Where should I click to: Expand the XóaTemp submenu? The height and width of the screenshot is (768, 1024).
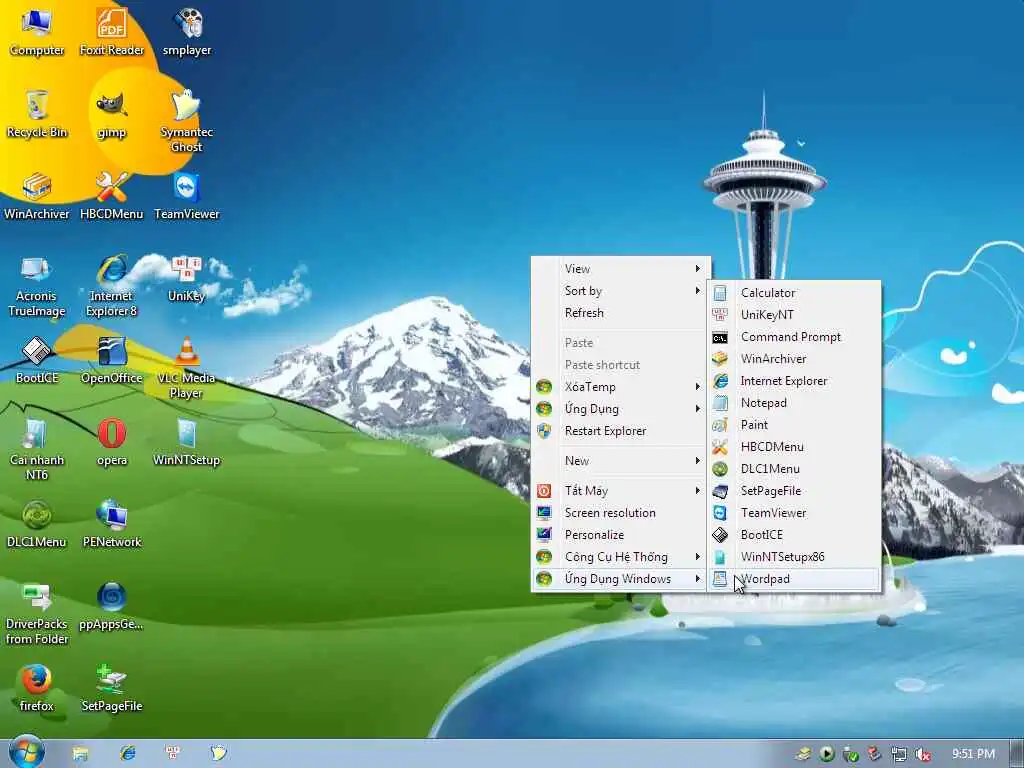tap(620, 387)
